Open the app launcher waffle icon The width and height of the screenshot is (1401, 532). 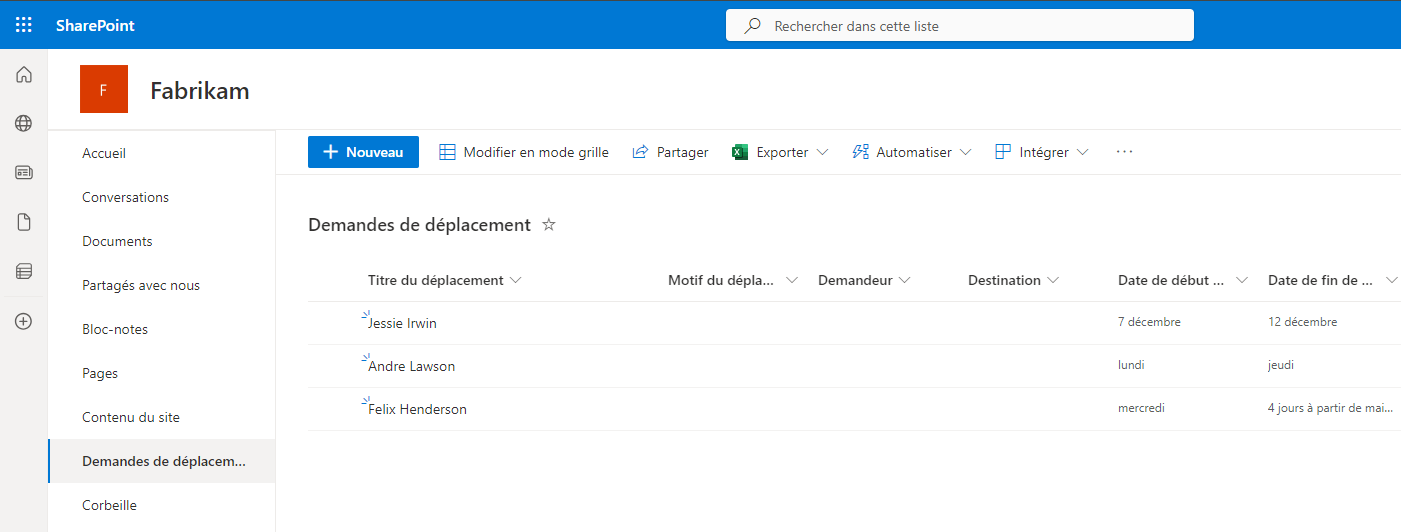pyautogui.click(x=24, y=25)
